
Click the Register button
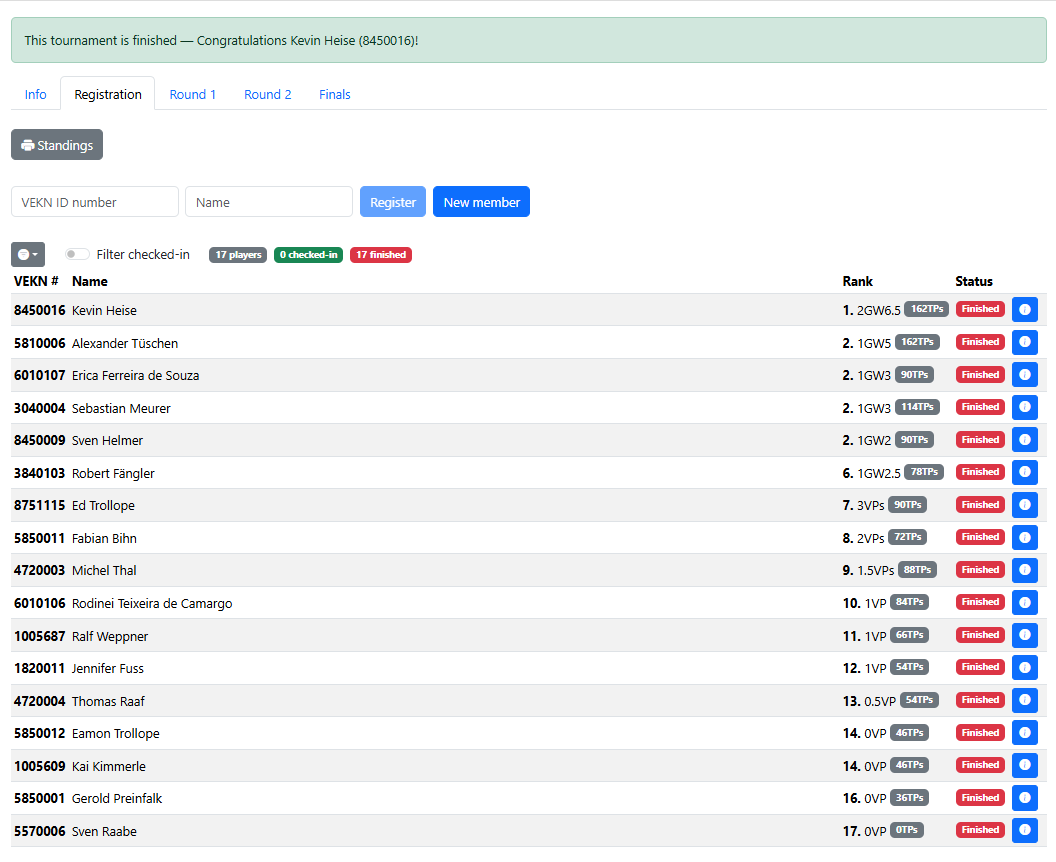pyautogui.click(x=393, y=202)
